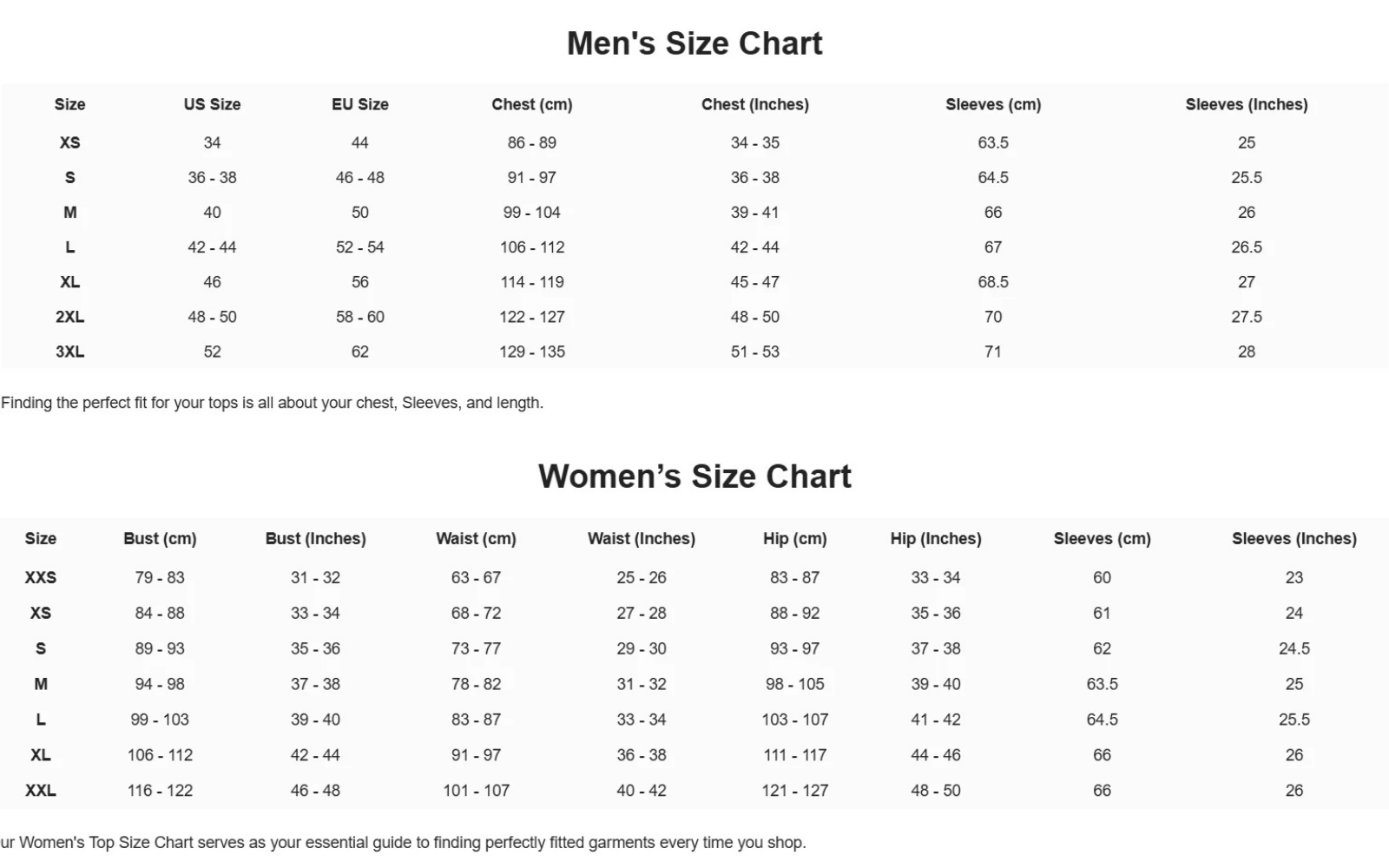The image size is (1389, 868).
Task: Click the Women's Size Chart heading
Action: tap(694, 477)
